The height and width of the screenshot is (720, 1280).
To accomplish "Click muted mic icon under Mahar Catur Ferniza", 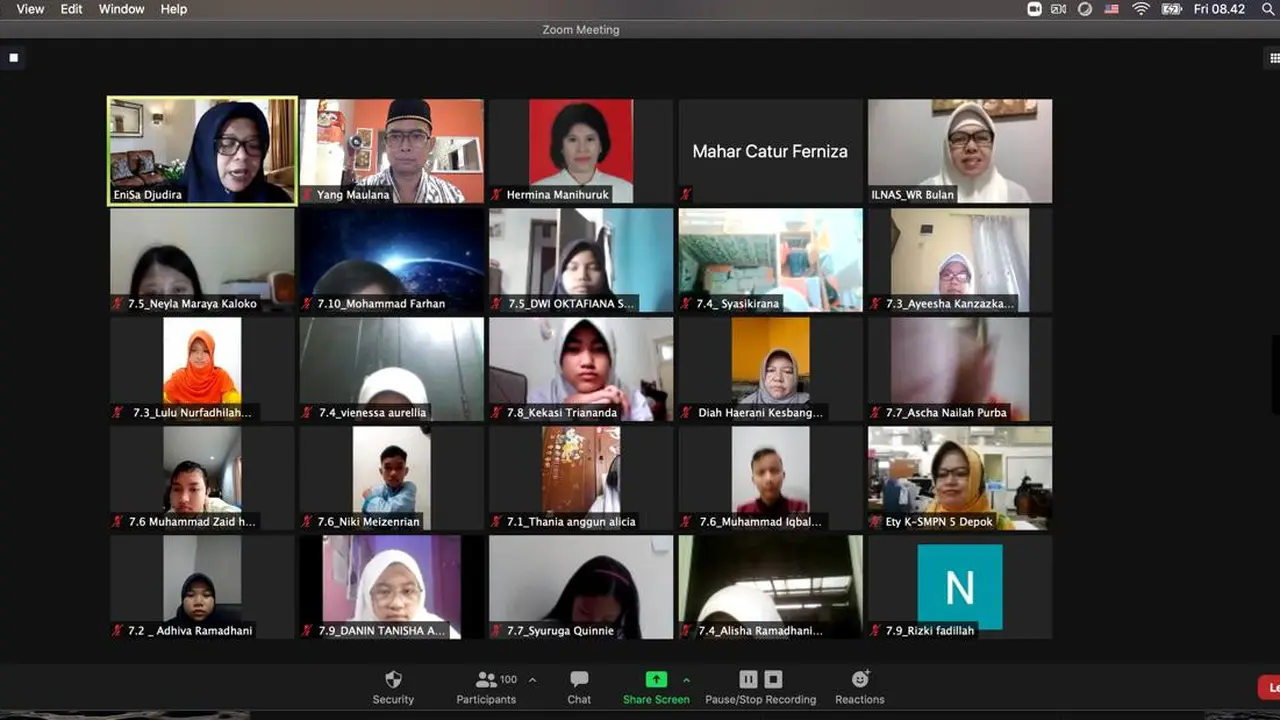I will 686,195.
